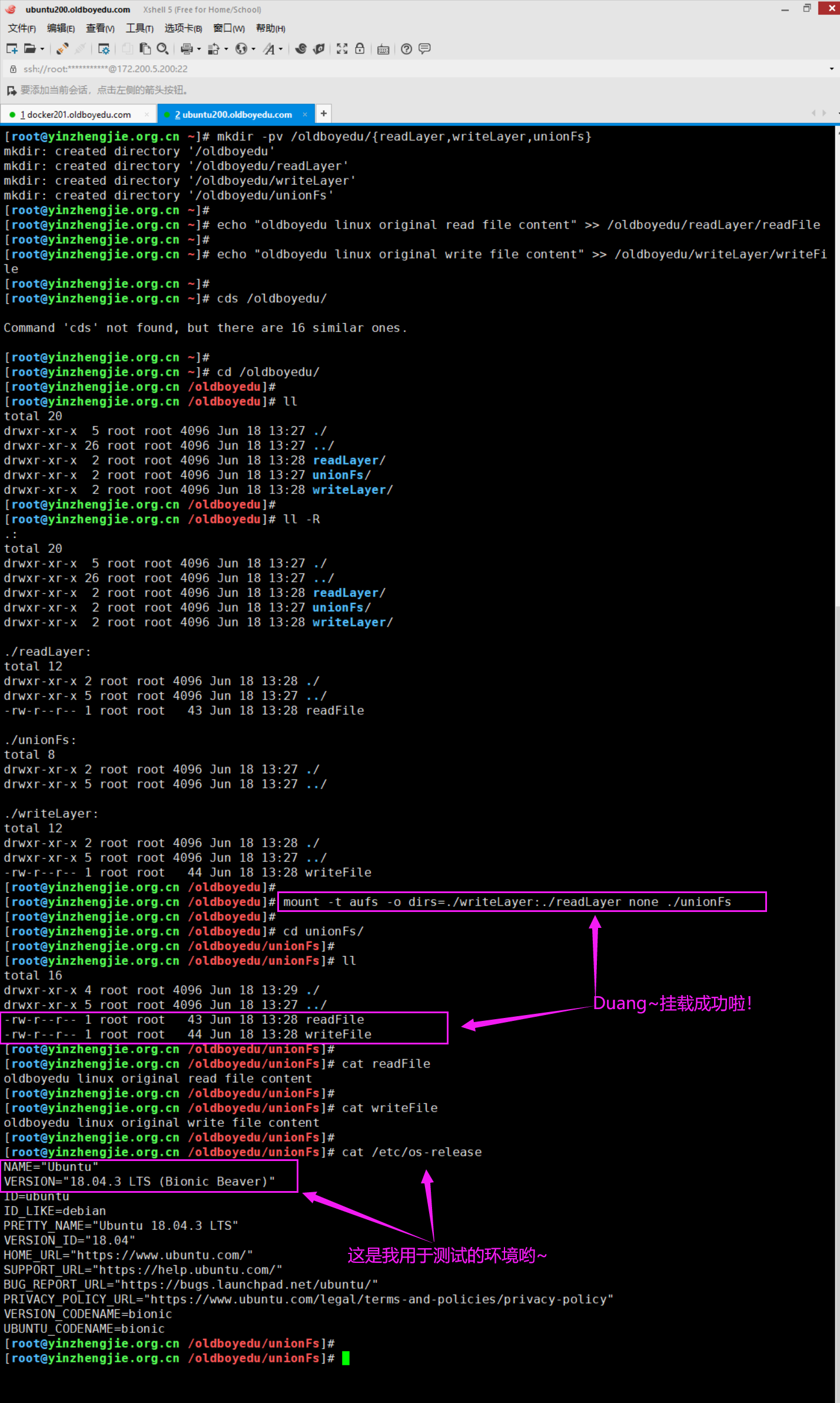This screenshot has width=840, height=1403.
Task: Close the docker201.oldboyedu.com tab
Action: coord(147,115)
